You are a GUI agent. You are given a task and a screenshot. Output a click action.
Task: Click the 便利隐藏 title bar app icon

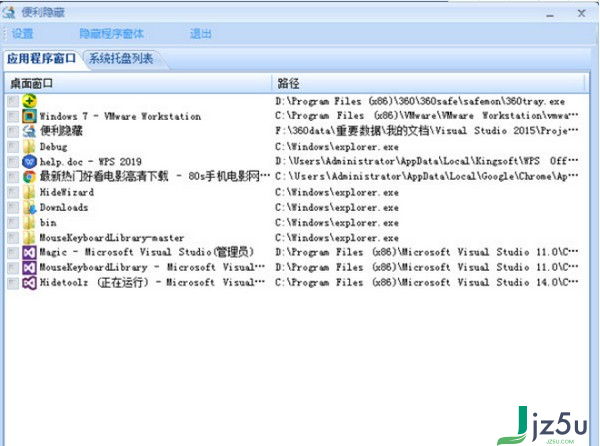click(x=9, y=13)
